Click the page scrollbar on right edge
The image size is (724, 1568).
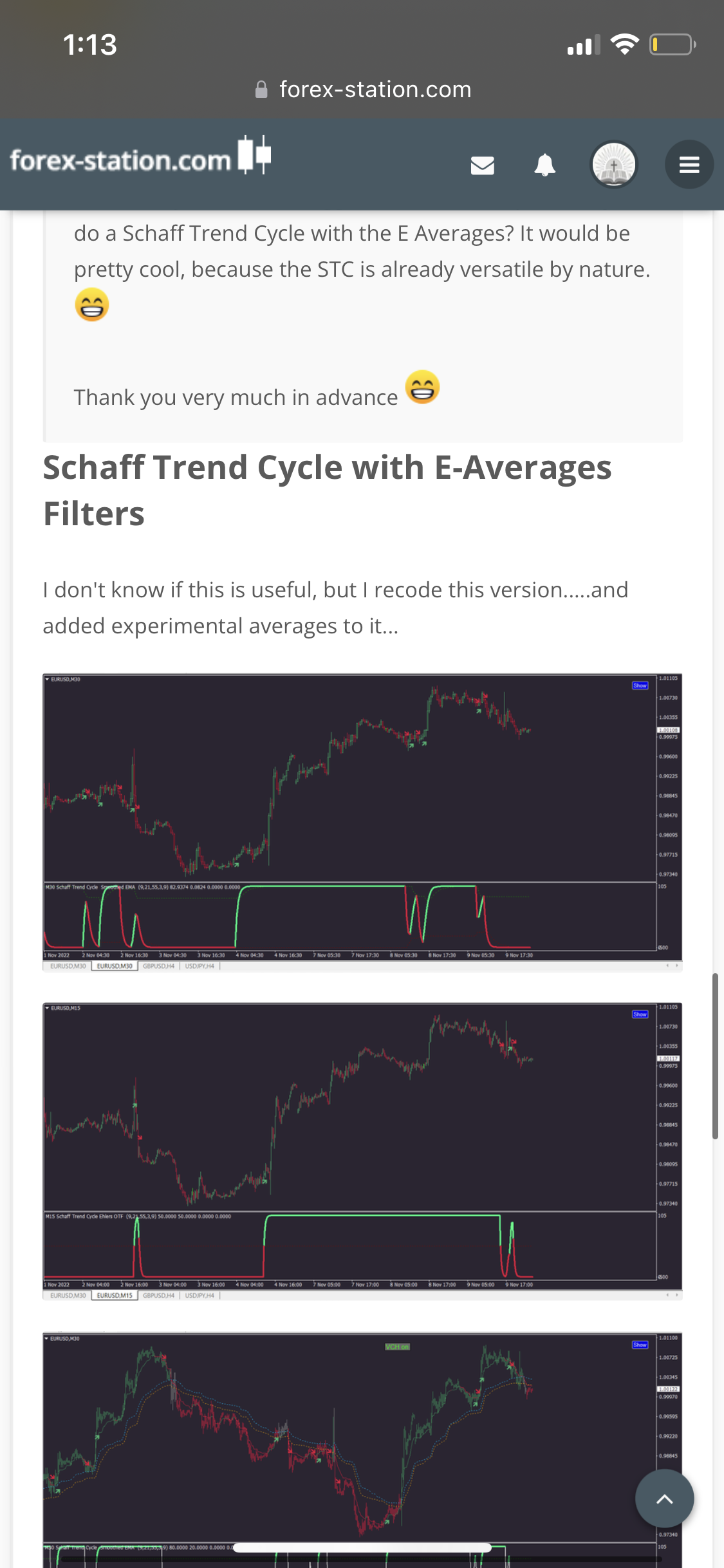point(715,1056)
